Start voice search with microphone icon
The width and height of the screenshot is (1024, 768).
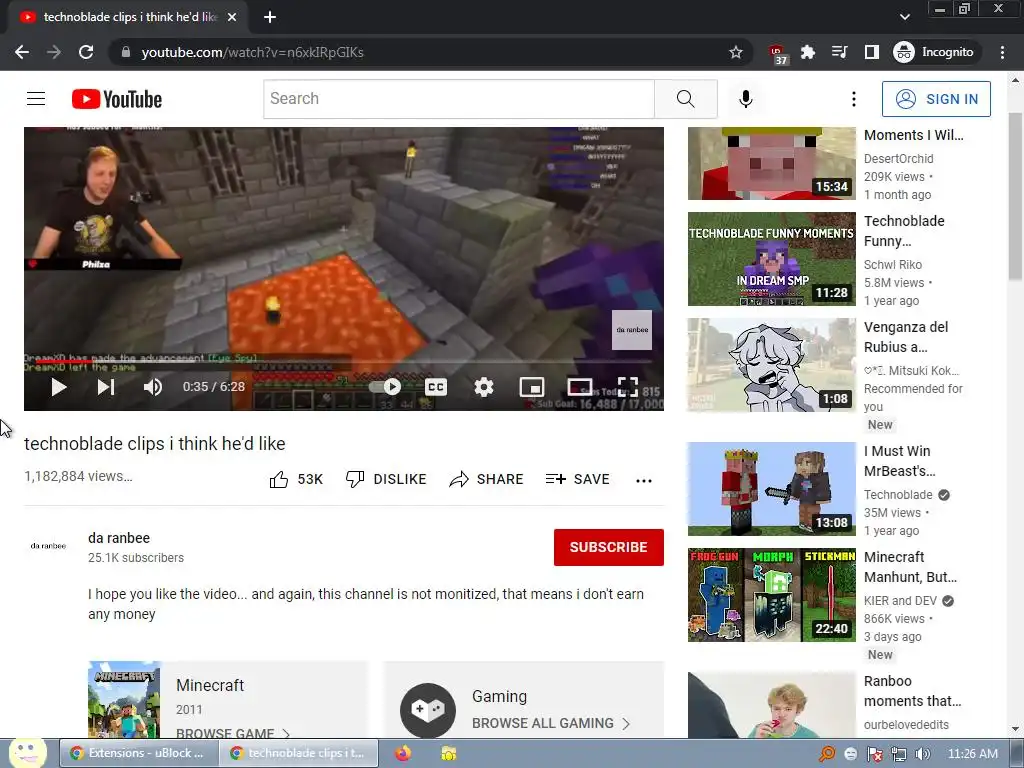click(x=746, y=99)
